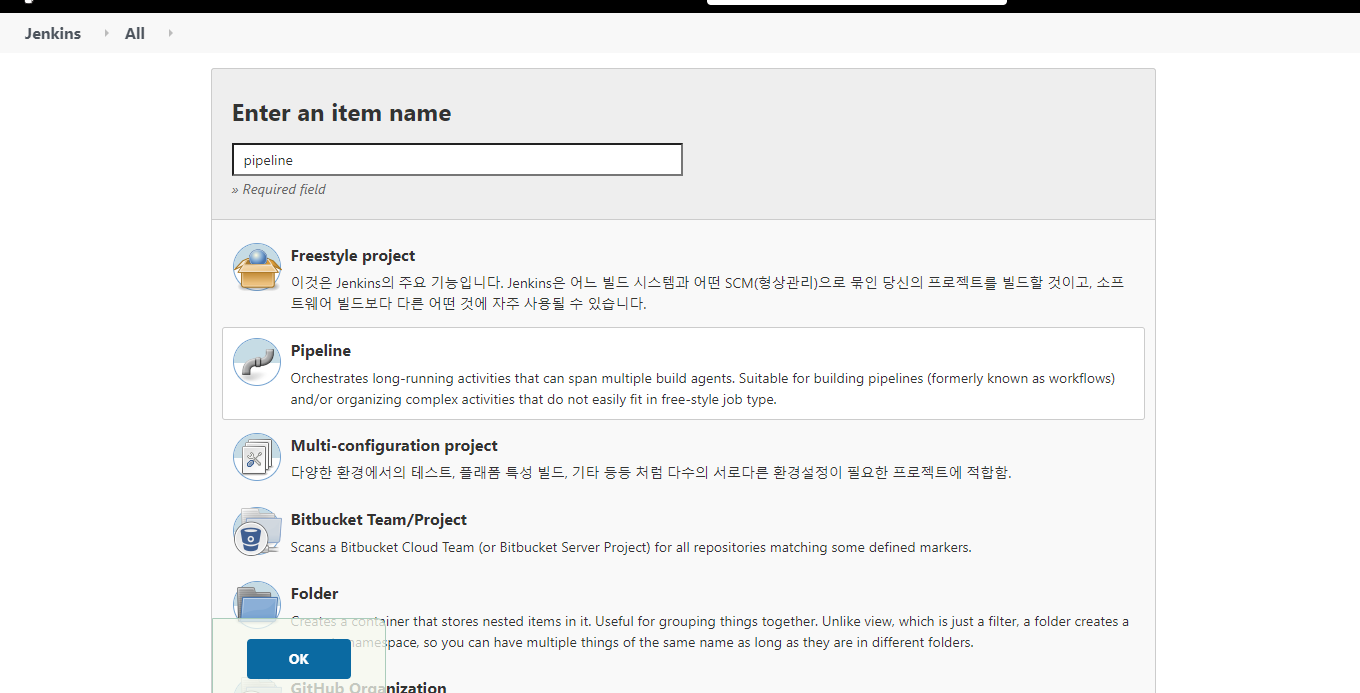This screenshot has width=1360, height=693.
Task: Choose the Freestyle project title
Action: (x=353, y=256)
